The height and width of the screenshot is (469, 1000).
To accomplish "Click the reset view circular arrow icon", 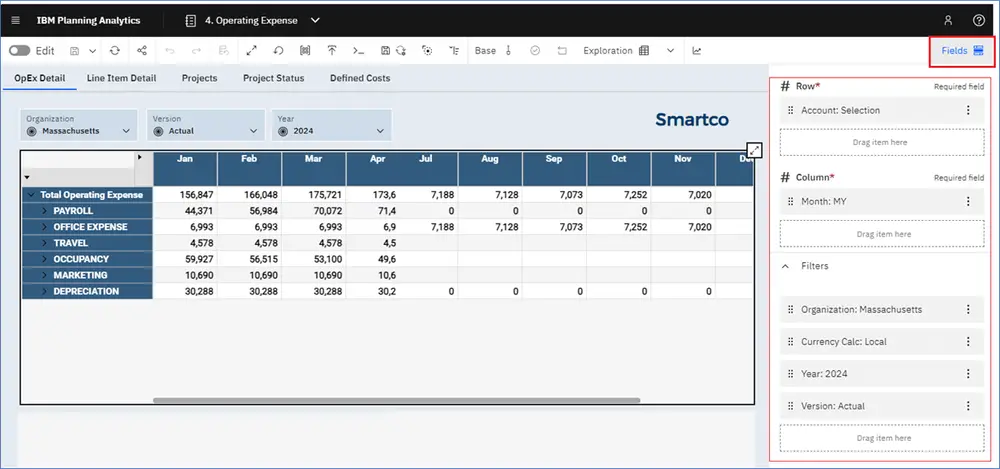I will (x=278, y=50).
